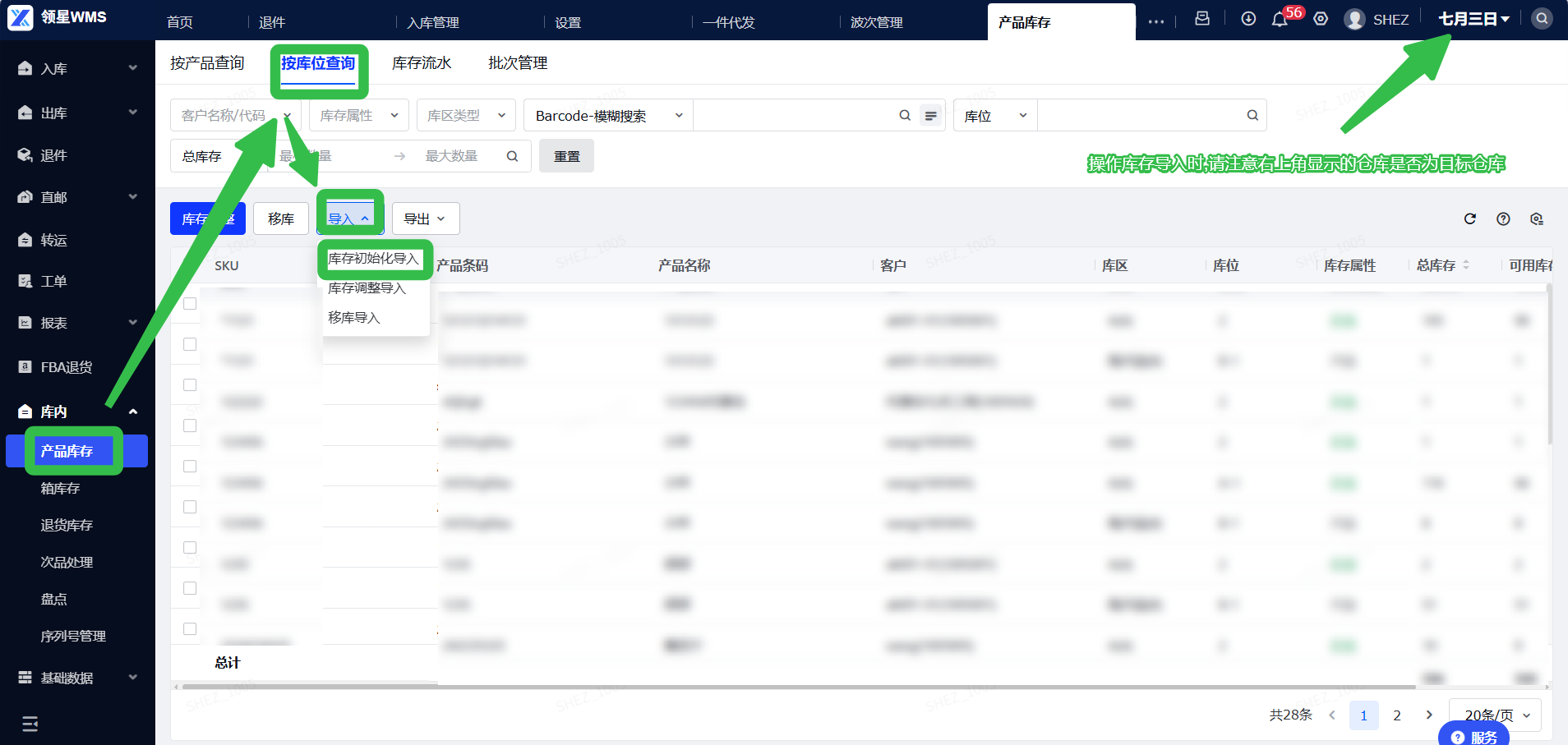Collapse the 库内 sidebar menu chevron
The image size is (1568, 745).
tap(133, 412)
